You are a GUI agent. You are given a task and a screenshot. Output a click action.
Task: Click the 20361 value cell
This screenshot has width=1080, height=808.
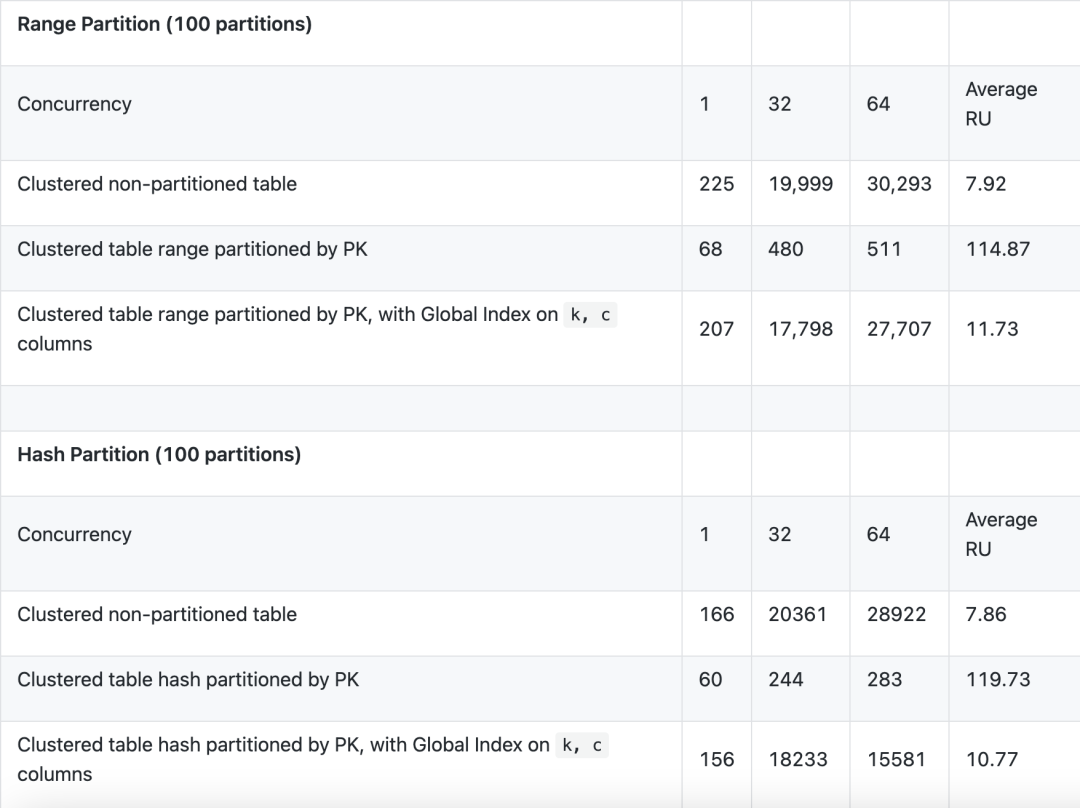pyautogui.click(x=797, y=614)
